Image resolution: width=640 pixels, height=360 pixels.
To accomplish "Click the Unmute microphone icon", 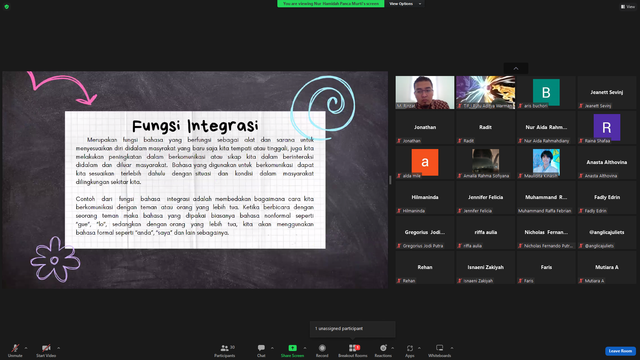I will point(15,348).
